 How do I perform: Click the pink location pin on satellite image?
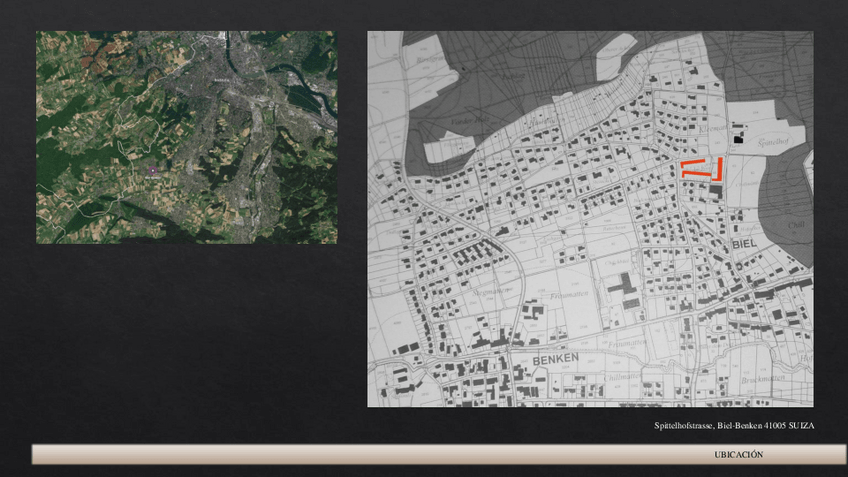(153, 171)
